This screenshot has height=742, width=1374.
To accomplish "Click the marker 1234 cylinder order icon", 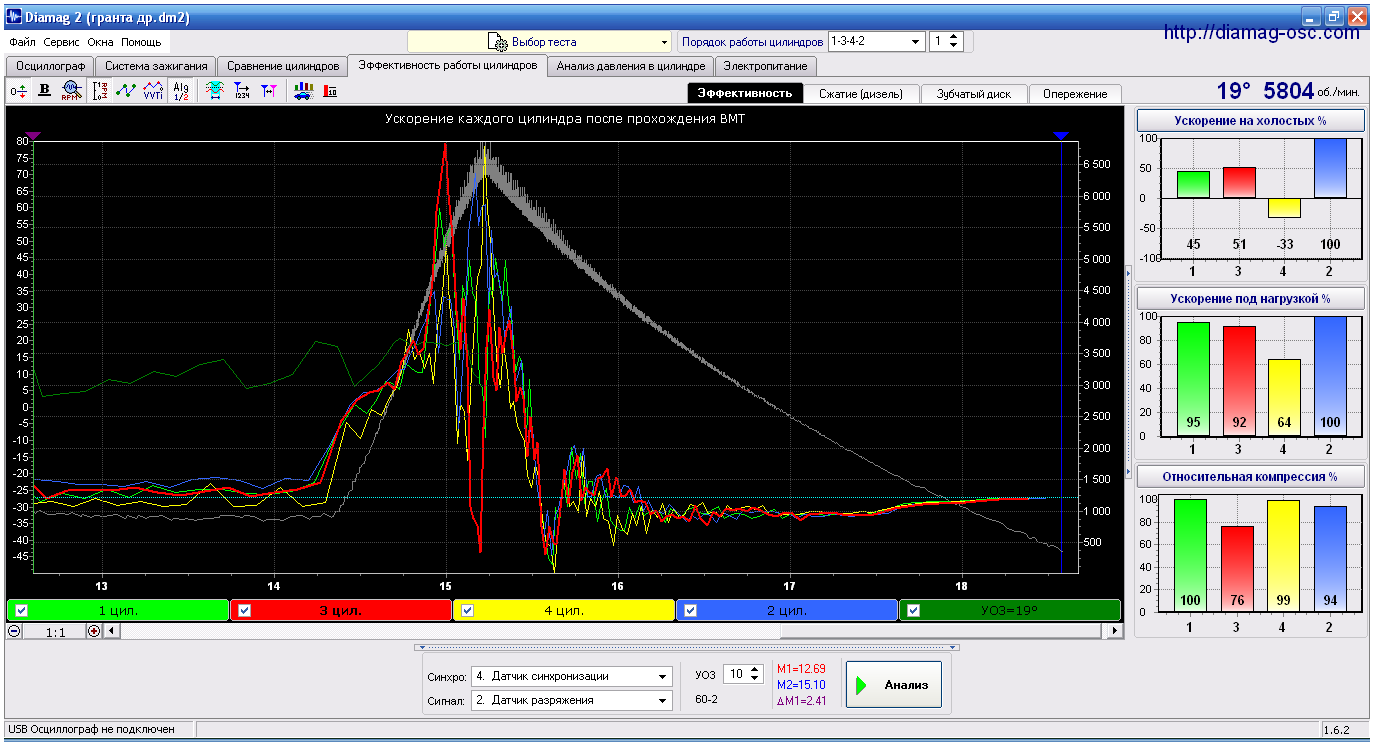I will pyautogui.click(x=242, y=91).
